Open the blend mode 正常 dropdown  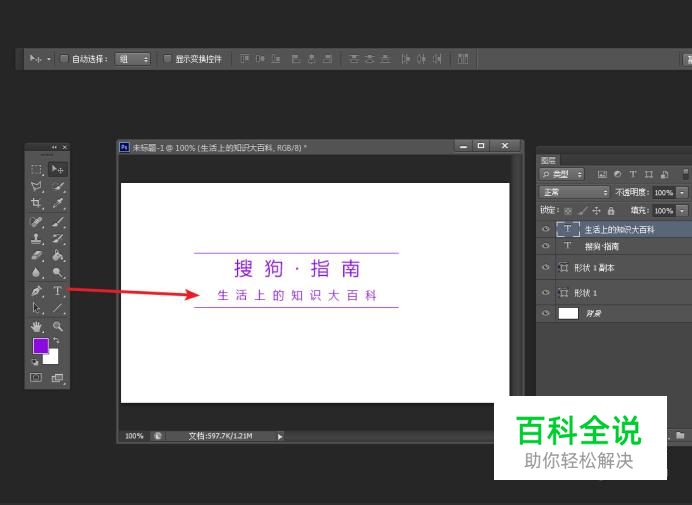click(574, 192)
